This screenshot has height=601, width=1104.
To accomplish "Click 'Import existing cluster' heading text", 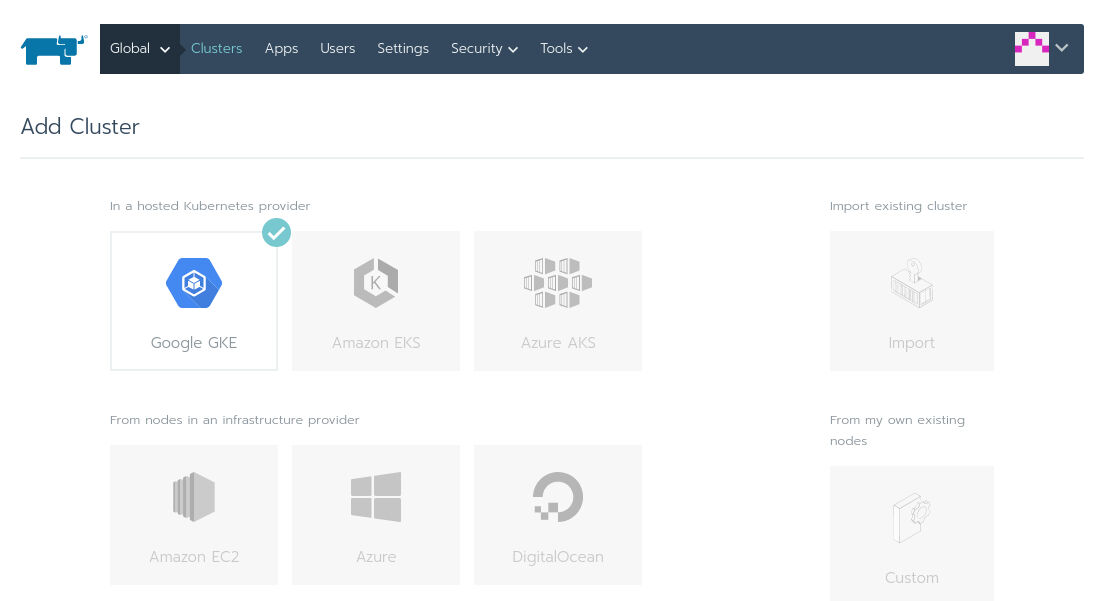I will click(898, 206).
